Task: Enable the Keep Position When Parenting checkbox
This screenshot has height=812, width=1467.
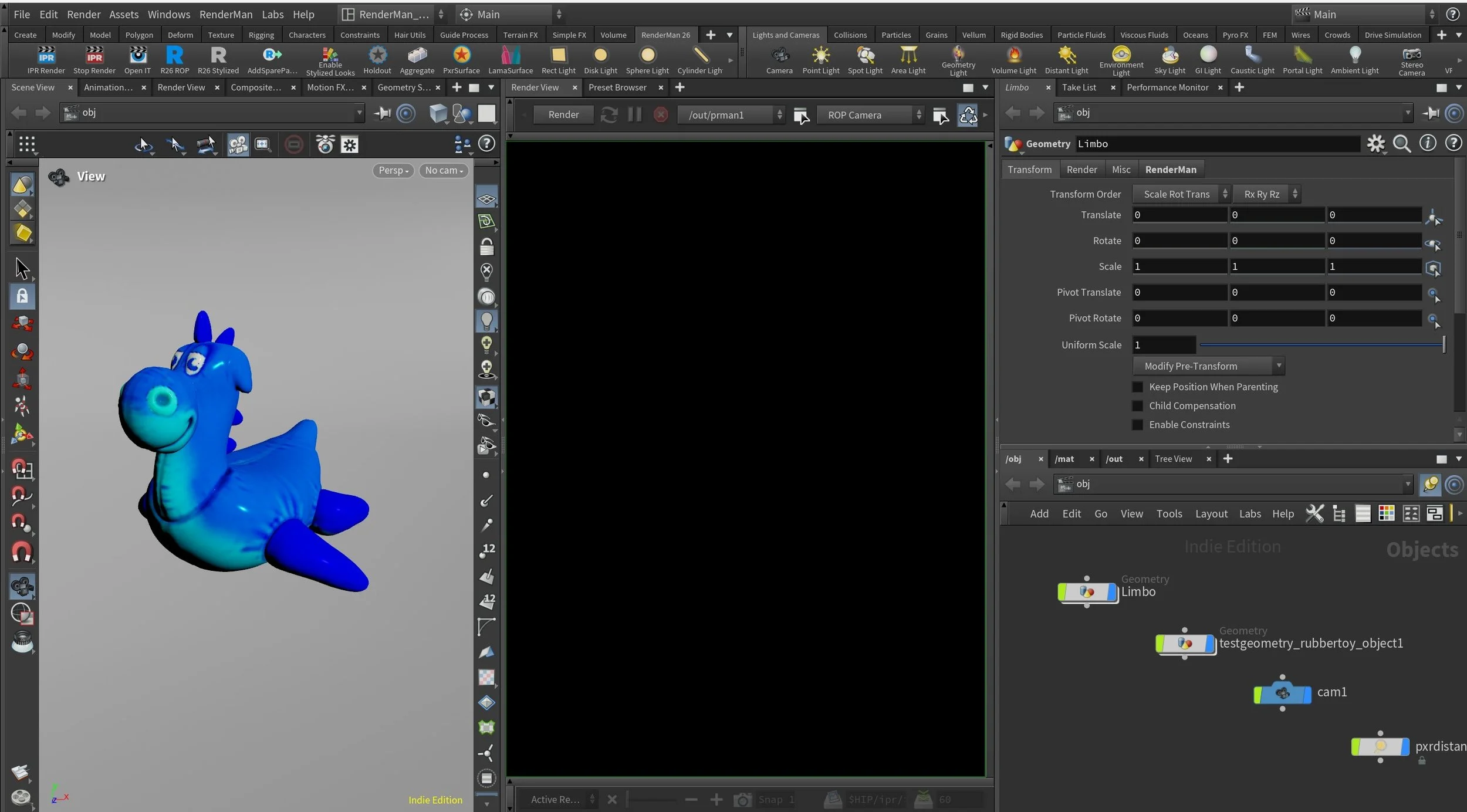Action: tap(1137, 387)
